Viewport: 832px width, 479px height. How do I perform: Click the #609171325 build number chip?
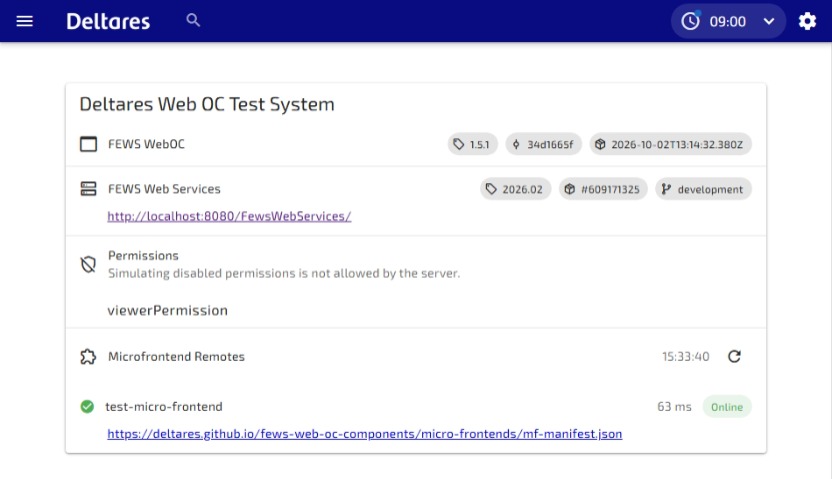[603, 189]
